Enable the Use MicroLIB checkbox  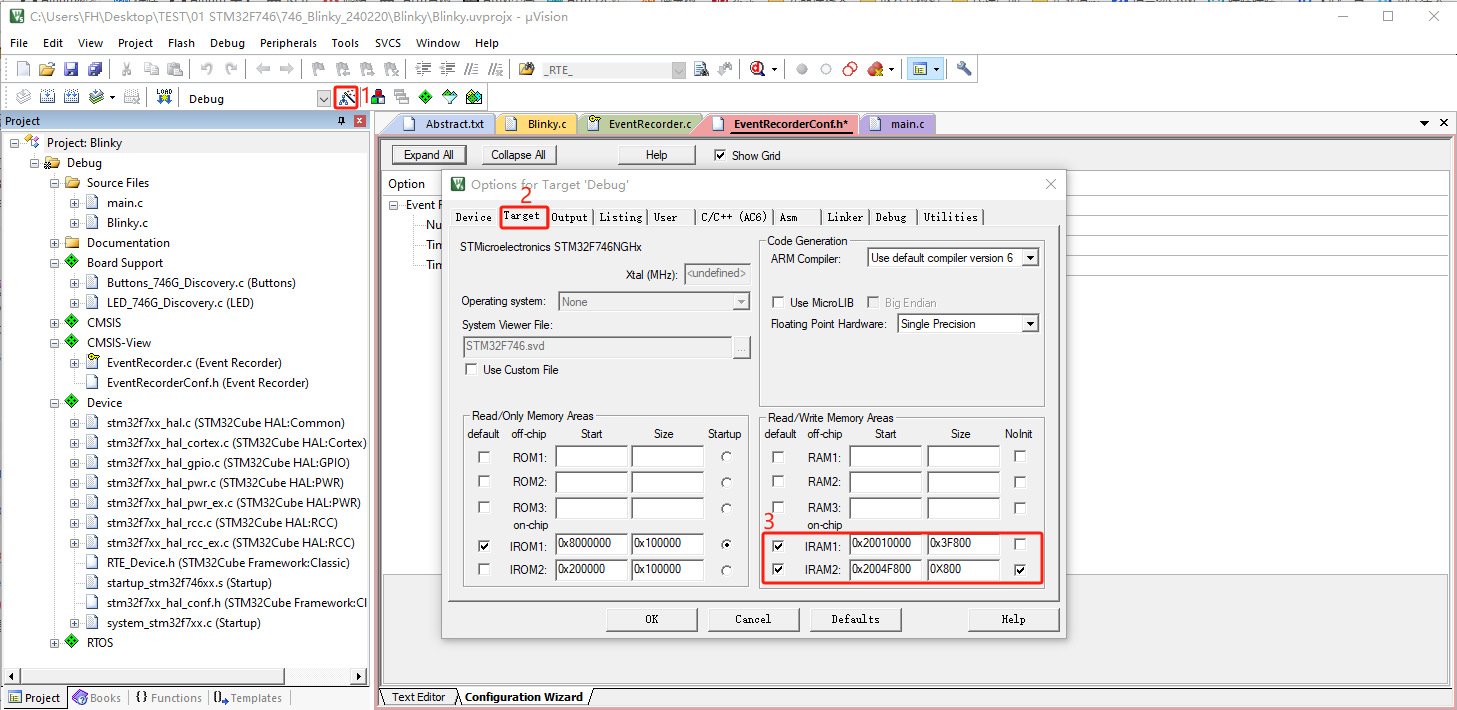(x=779, y=303)
